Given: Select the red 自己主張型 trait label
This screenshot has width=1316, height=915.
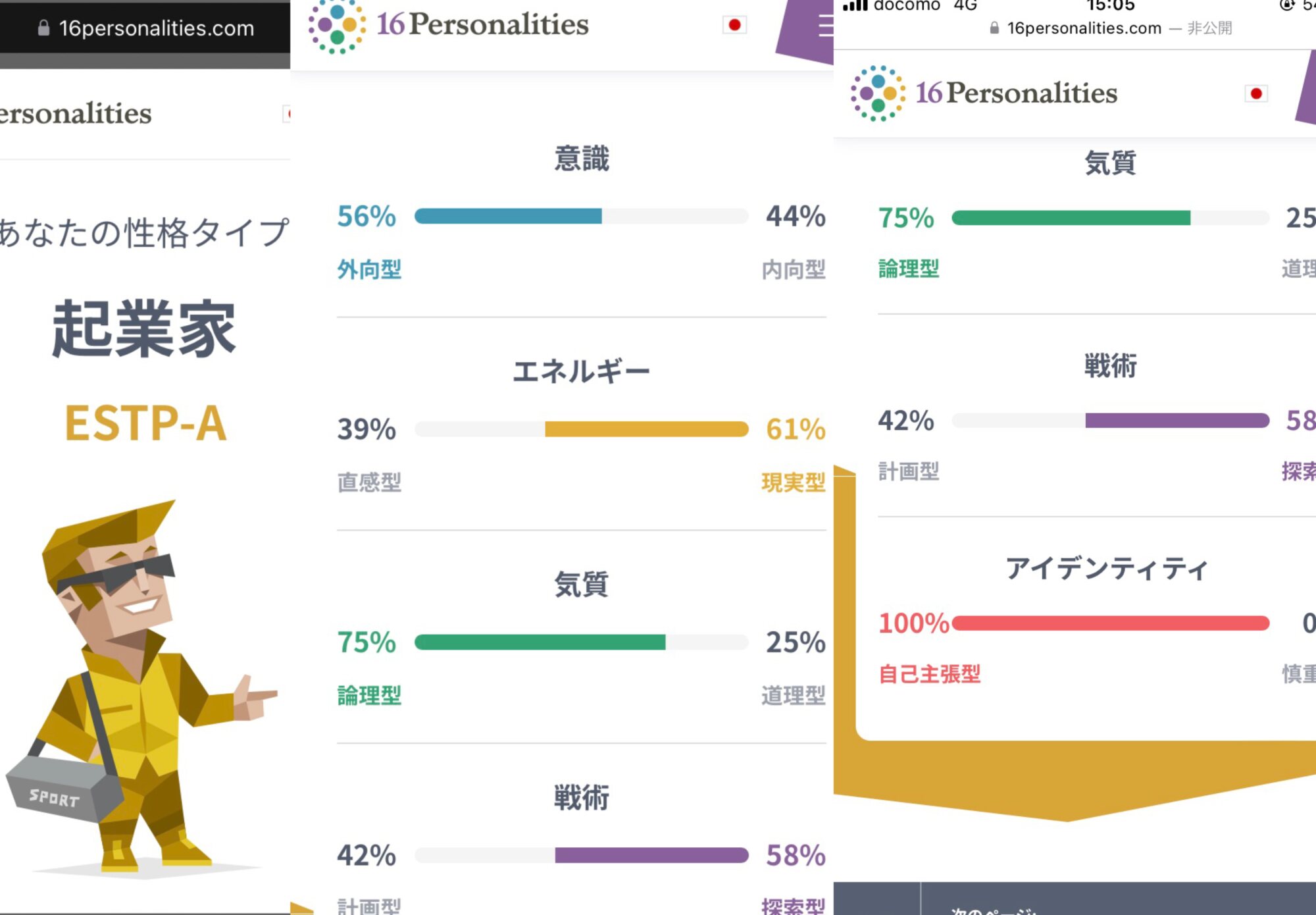Looking at the screenshot, I should (929, 673).
